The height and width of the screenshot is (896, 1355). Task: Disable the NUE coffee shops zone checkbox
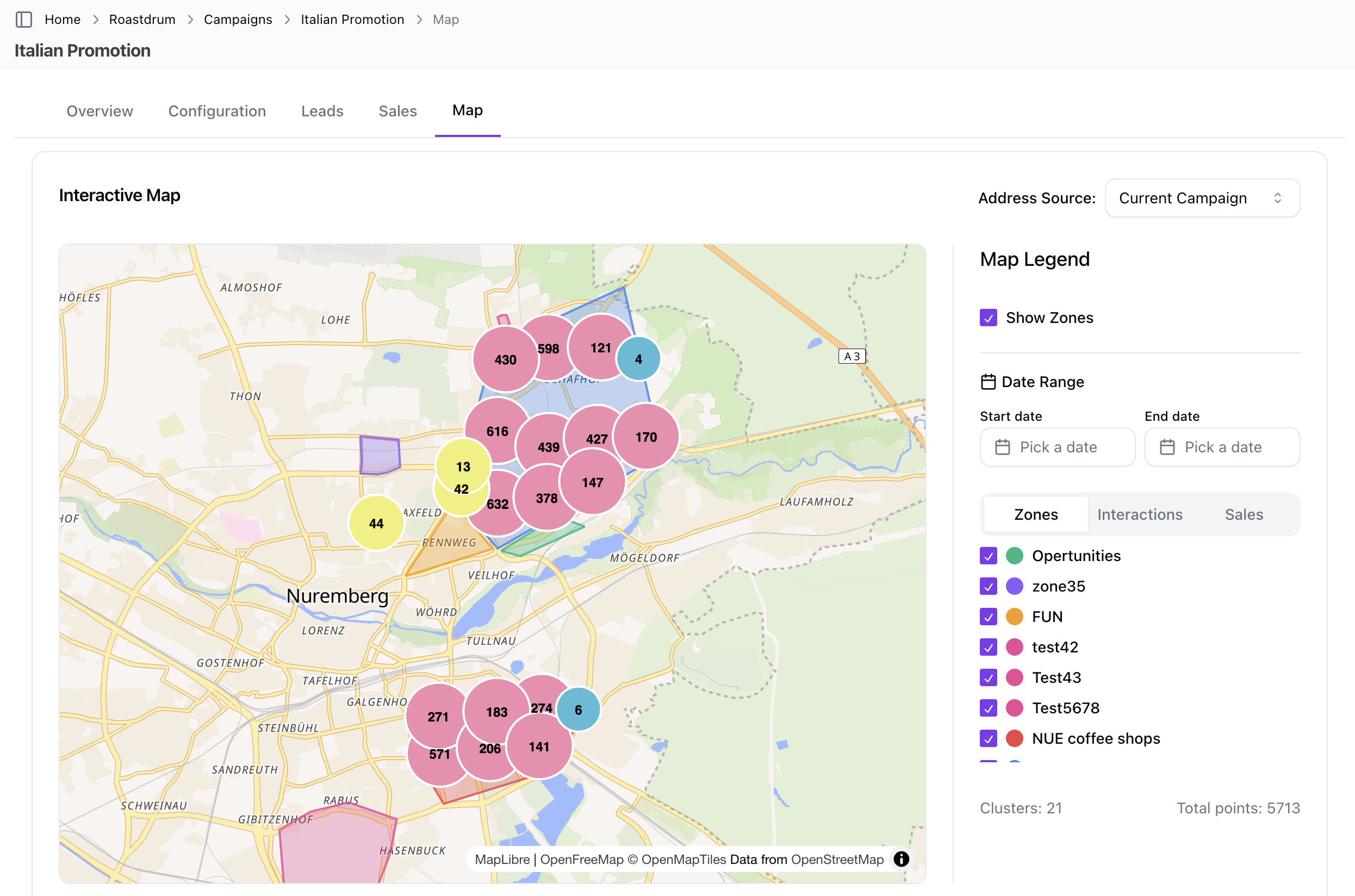click(x=988, y=738)
